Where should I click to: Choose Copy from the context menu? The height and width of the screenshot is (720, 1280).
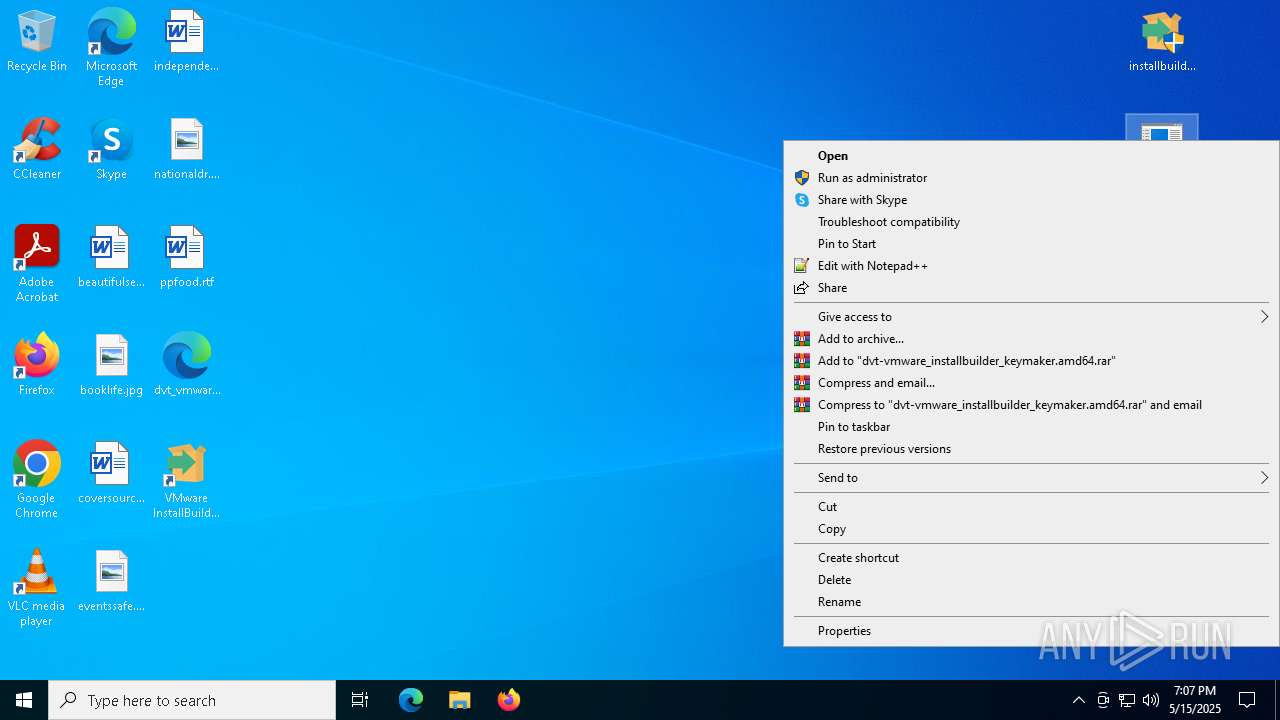tap(1031, 529)
